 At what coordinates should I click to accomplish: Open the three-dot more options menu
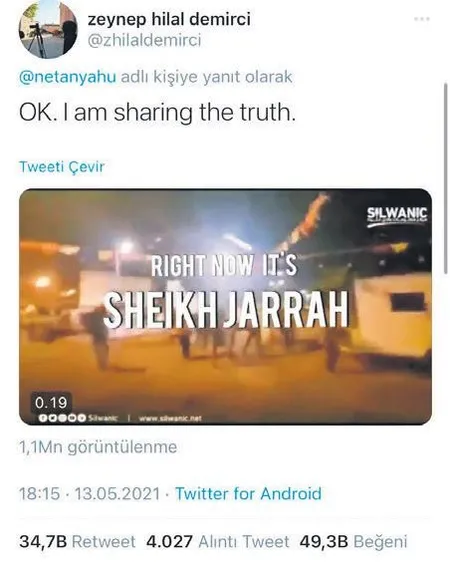422,19
